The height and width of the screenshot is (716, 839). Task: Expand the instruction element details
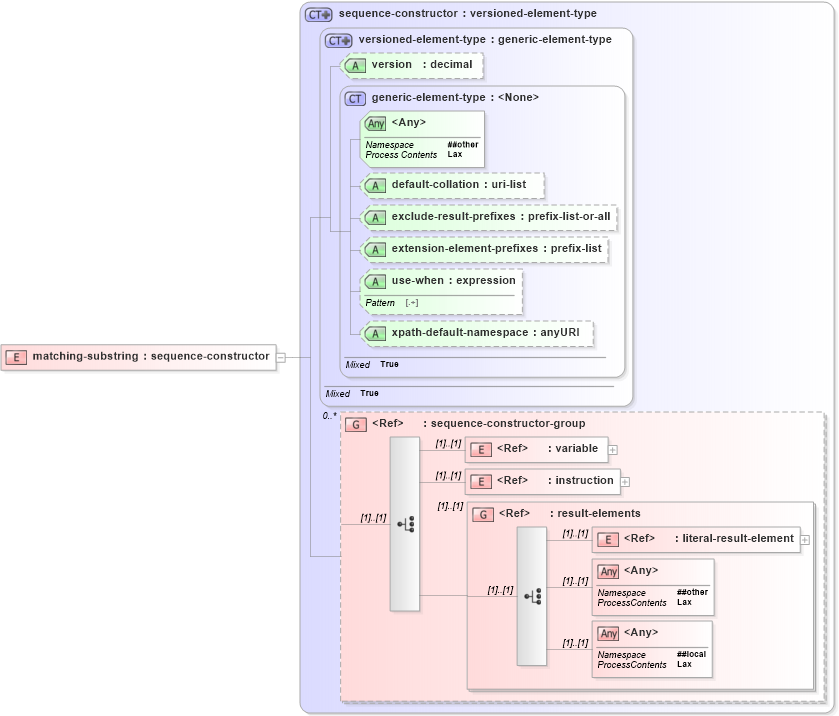tap(624, 481)
